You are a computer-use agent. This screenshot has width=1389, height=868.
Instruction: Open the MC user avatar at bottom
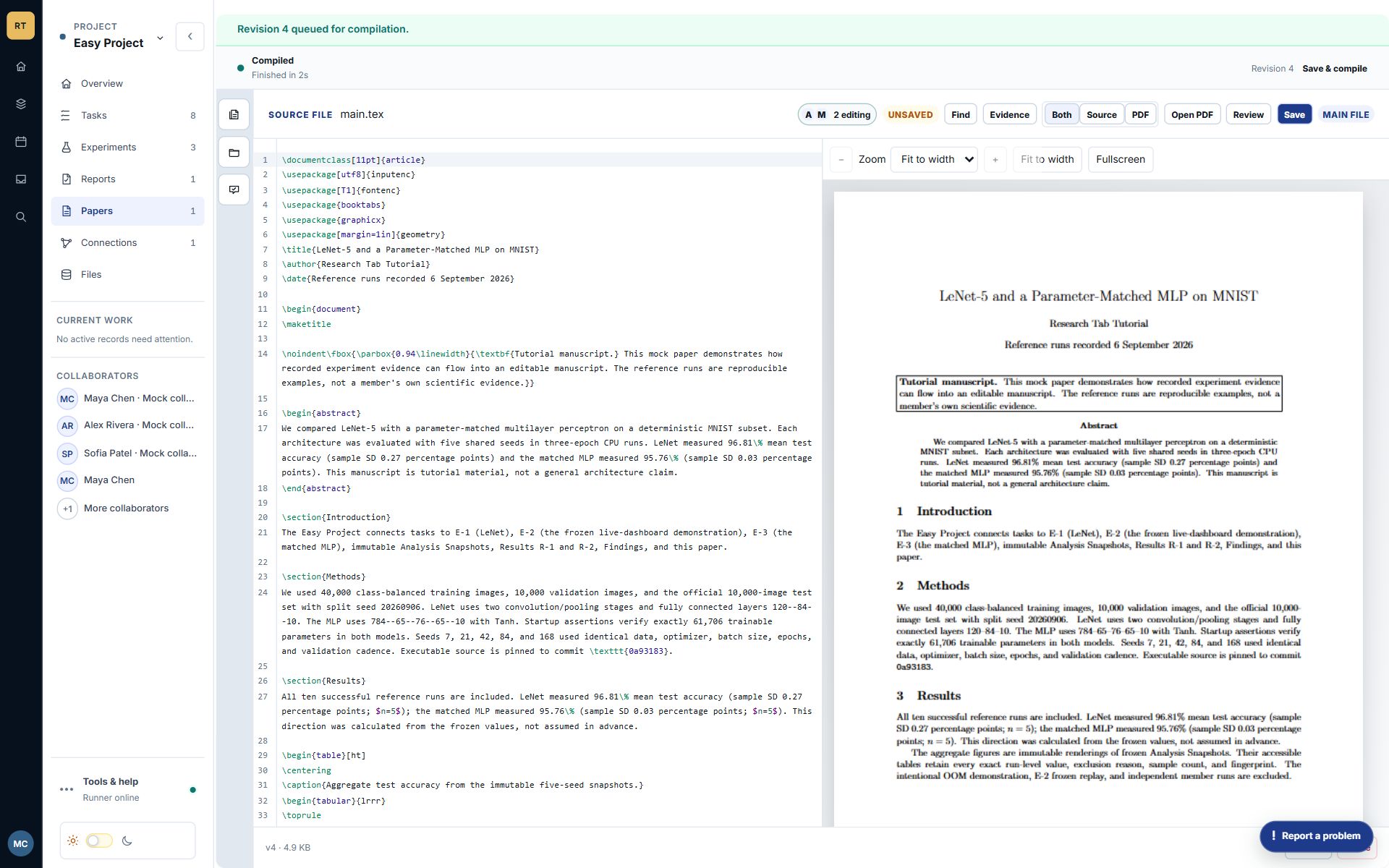click(20, 843)
